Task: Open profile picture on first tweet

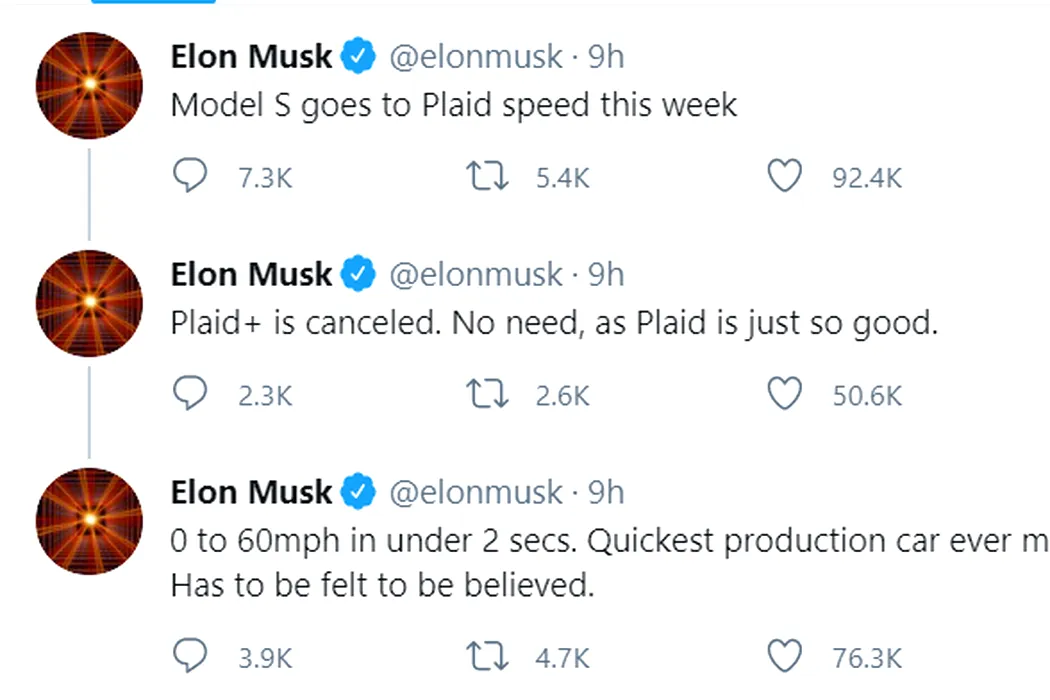Action: (x=89, y=86)
